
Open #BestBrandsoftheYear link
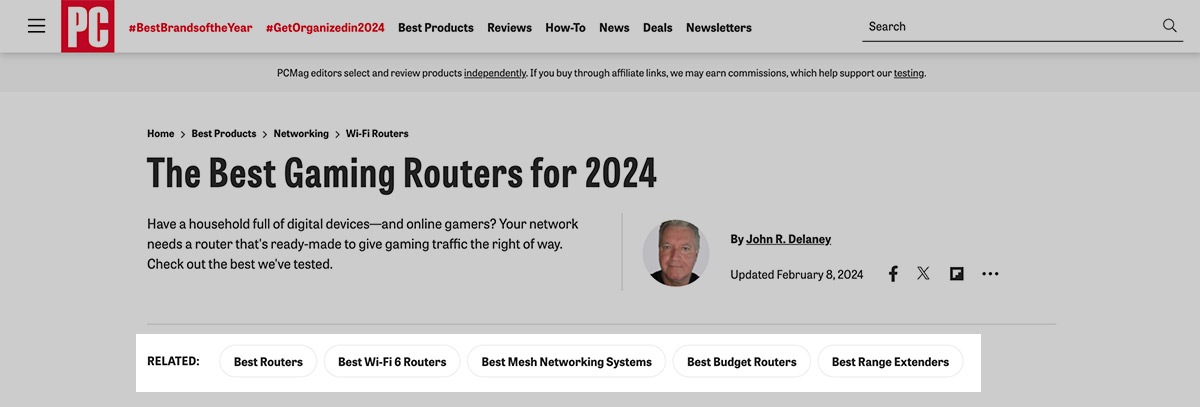coord(191,28)
